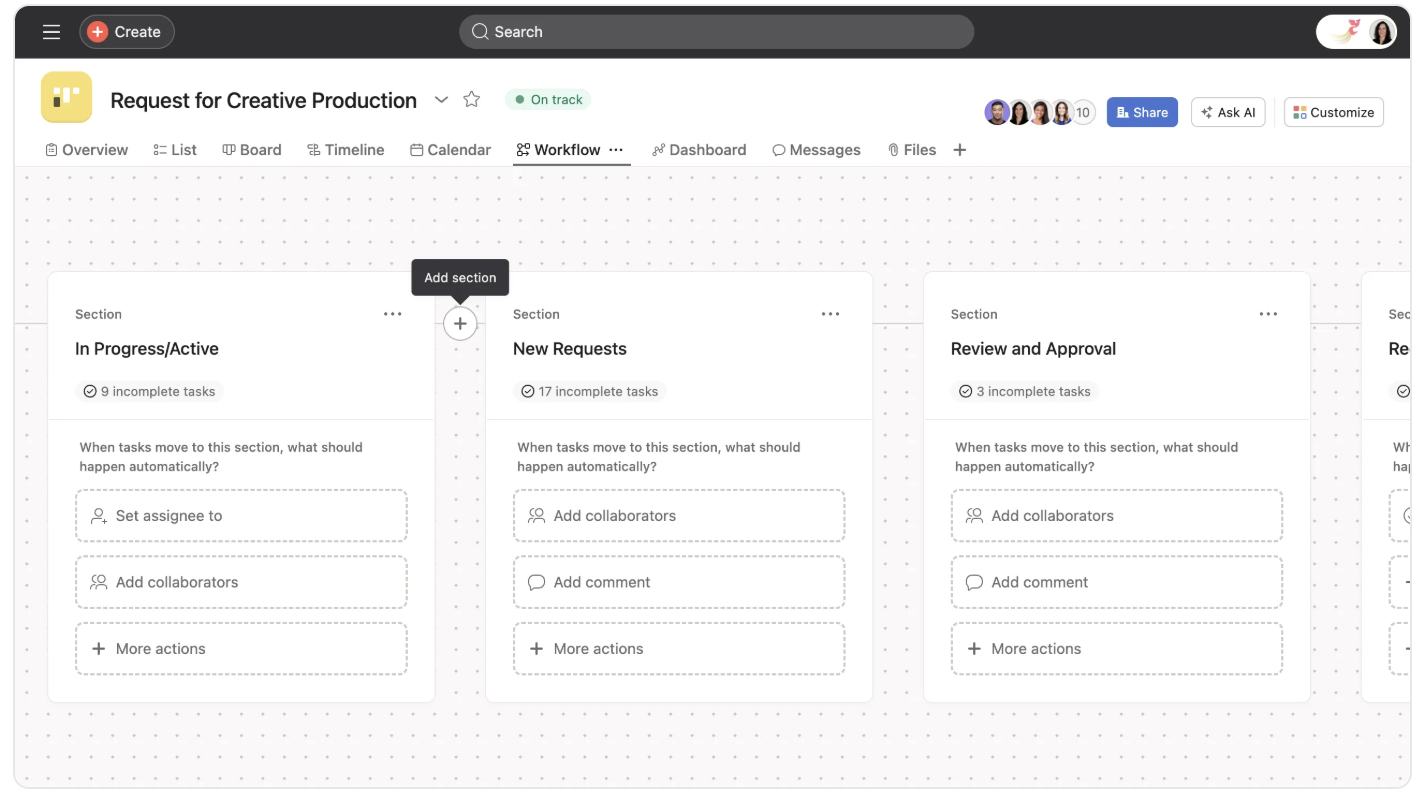Viewport: 1428px width, 806px height.
Task: Click the yellow project icon swatch
Action: (x=66, y=97)
